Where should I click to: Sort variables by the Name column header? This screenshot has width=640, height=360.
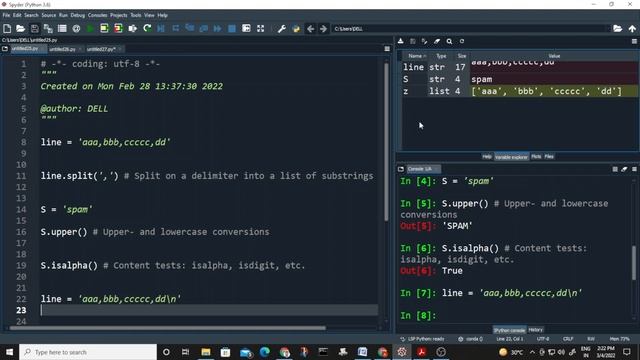(x=416, y=56)
